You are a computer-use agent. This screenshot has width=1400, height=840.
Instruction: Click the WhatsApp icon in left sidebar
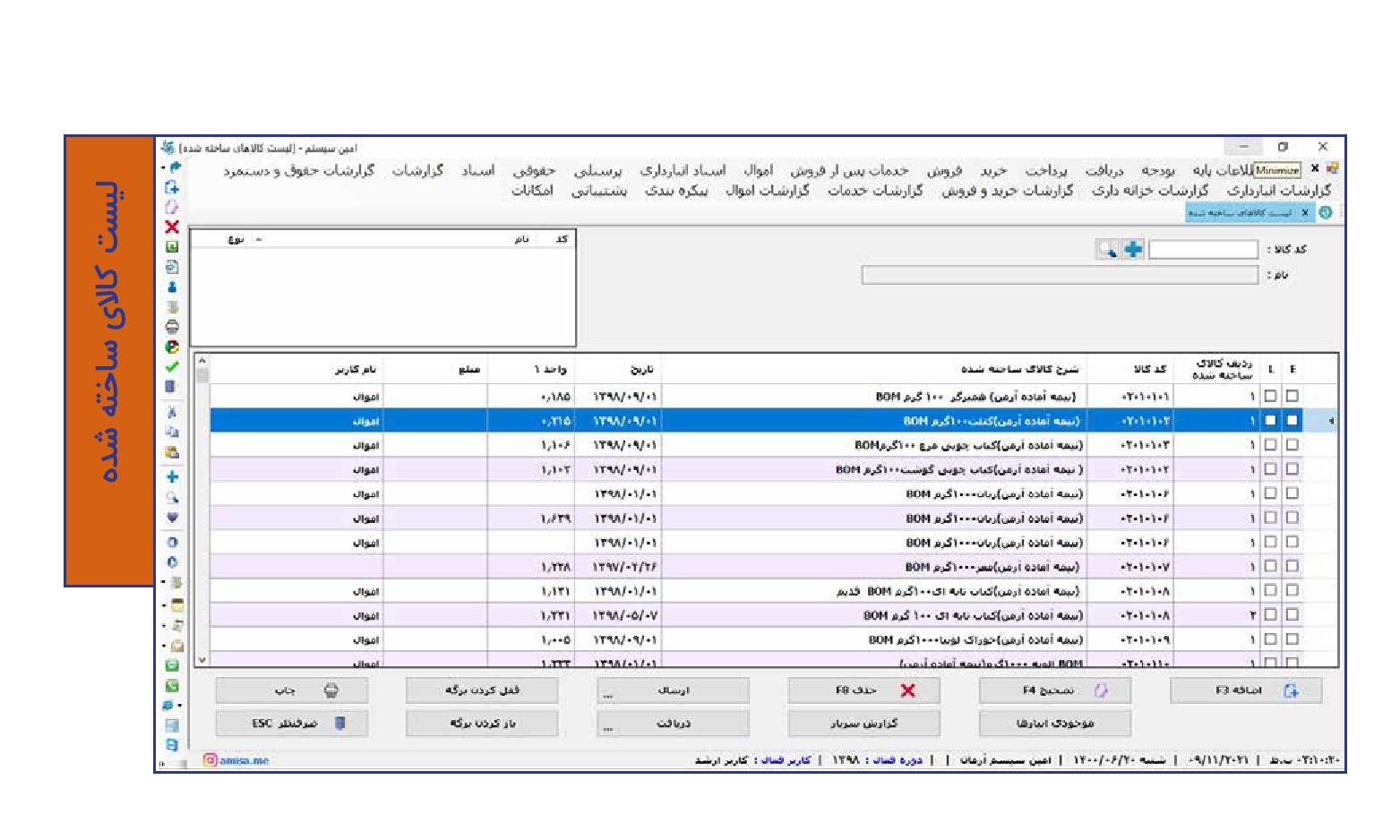(172, 686)
